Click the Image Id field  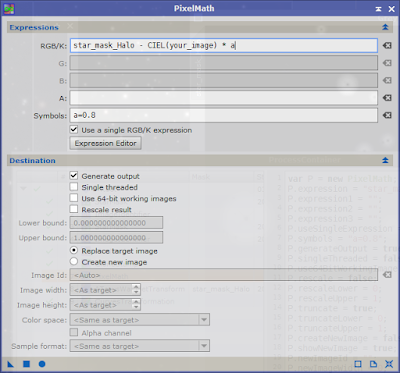pyautogui.click(x=224, y=275)
